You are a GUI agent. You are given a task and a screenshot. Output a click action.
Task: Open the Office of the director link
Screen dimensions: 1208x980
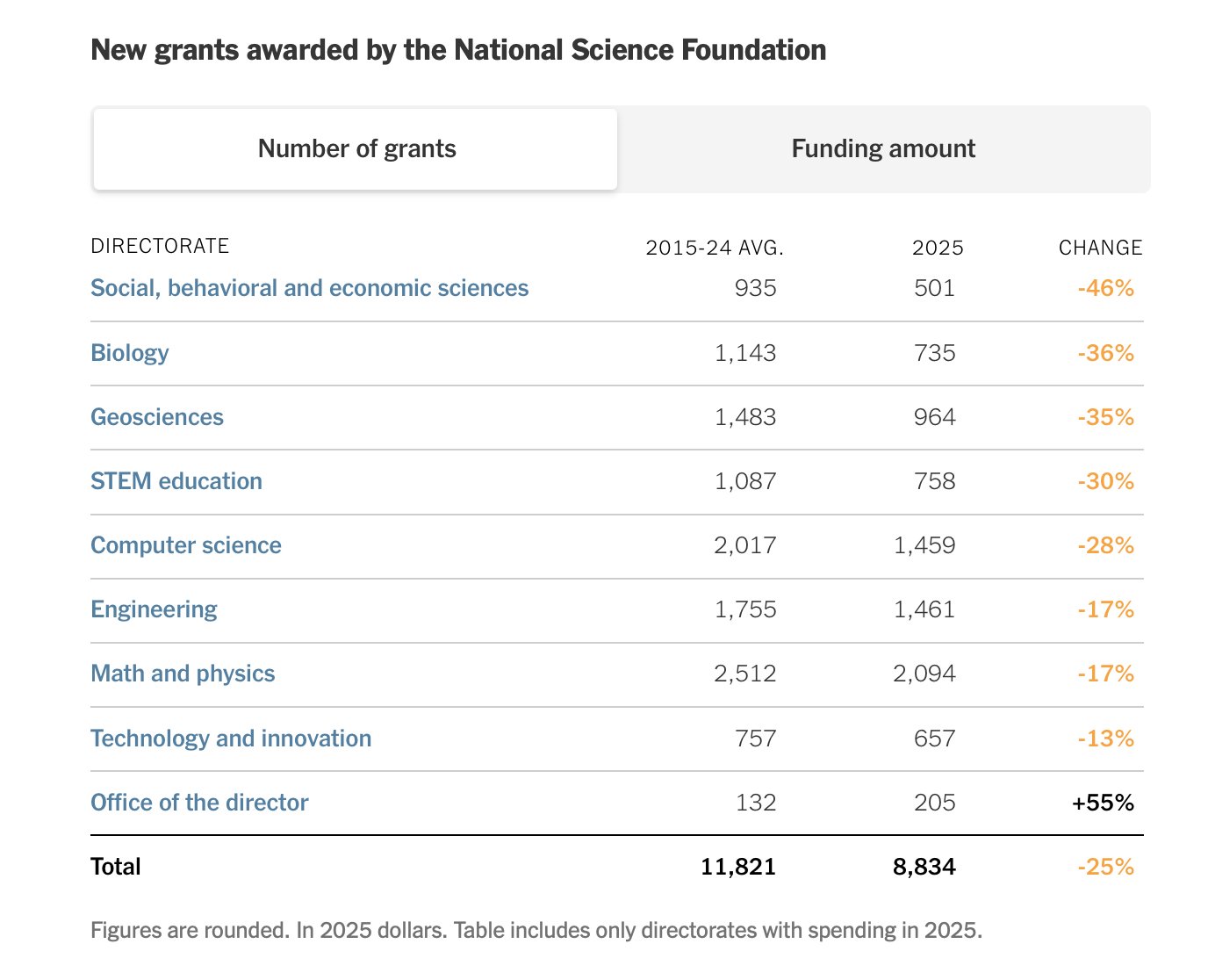click(199, 803)
